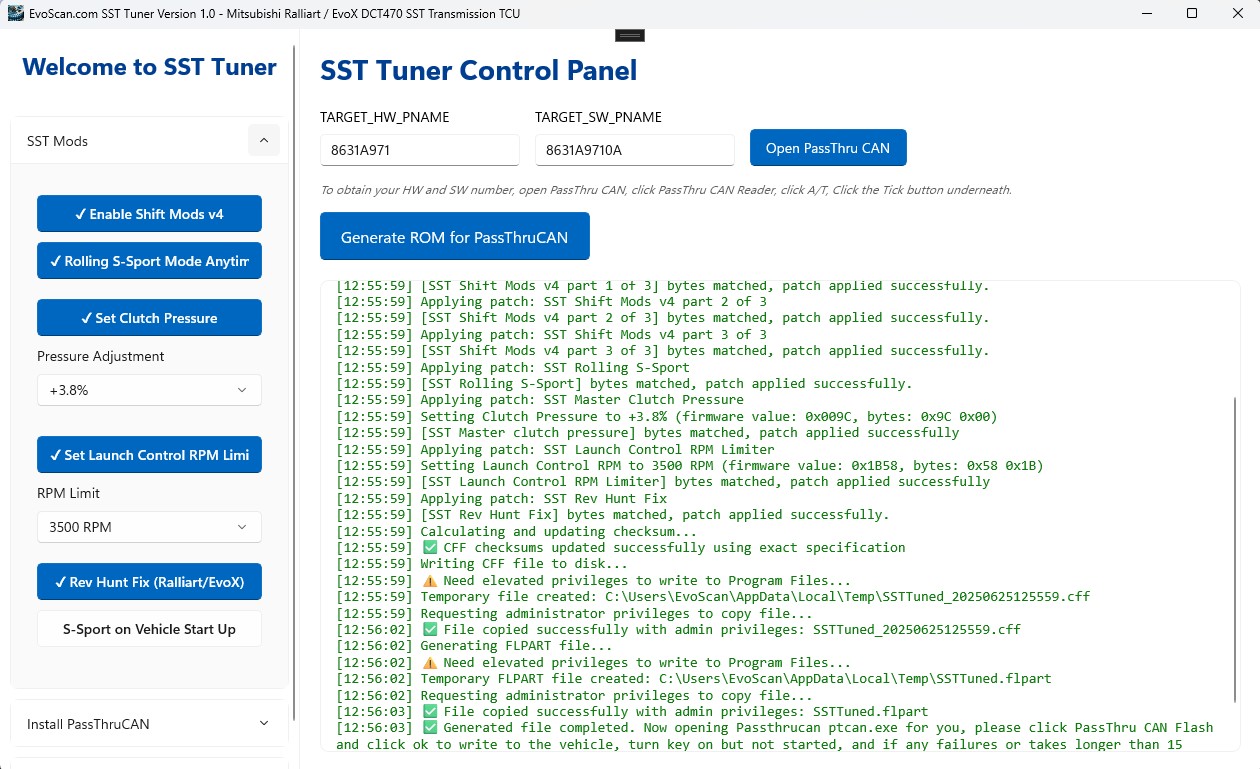Click the log output scrollbar
This screenshot has width=1260, height=769.
pyautogui.click(x=1235, y=548)
